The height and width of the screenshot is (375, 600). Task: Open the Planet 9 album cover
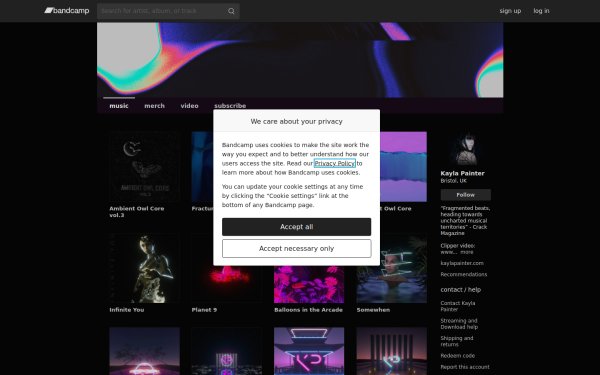click(227, 284)
